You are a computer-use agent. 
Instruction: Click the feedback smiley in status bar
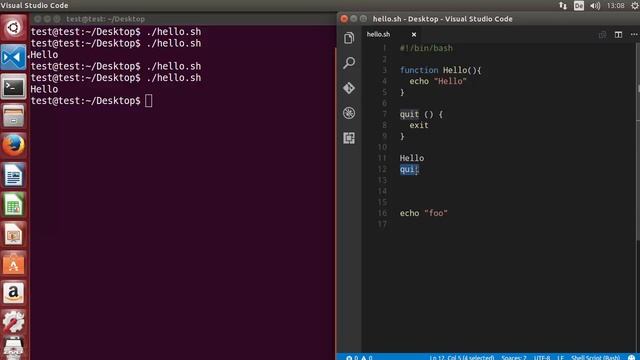632,357
